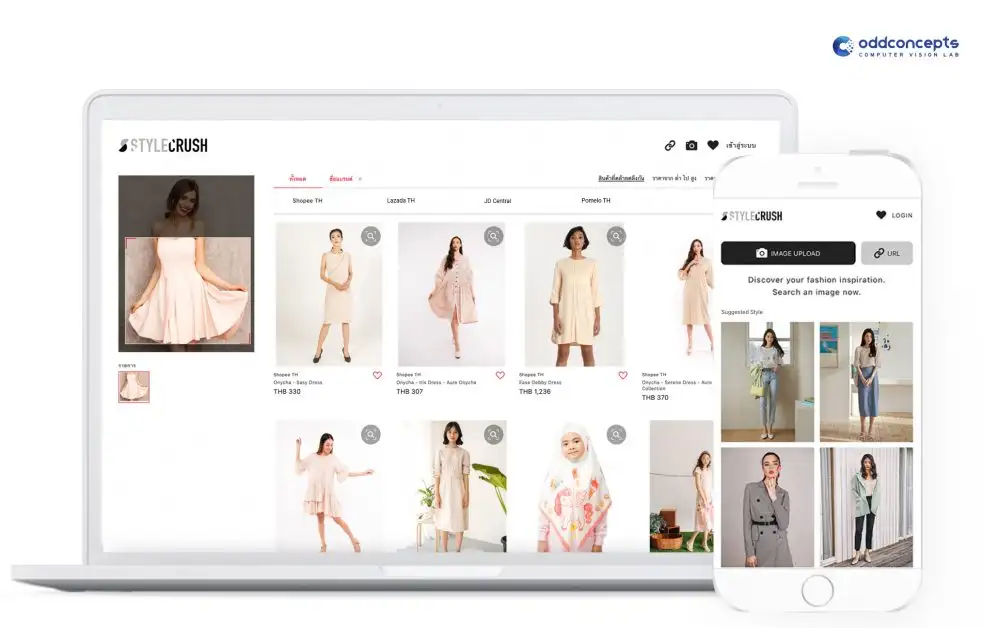
Task: Select the JD Central store tab
Action: click(497, 201)
